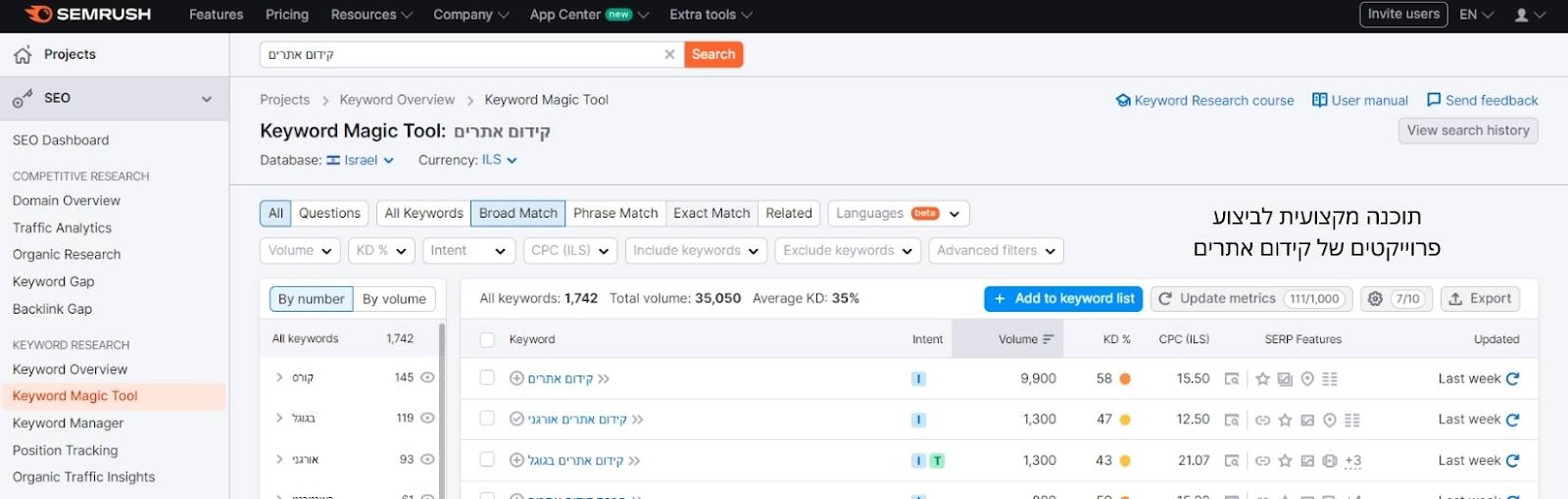Viewport: 1568px width, 499px height.
Task: Open the table settings gear icon
Action: 1375,299
